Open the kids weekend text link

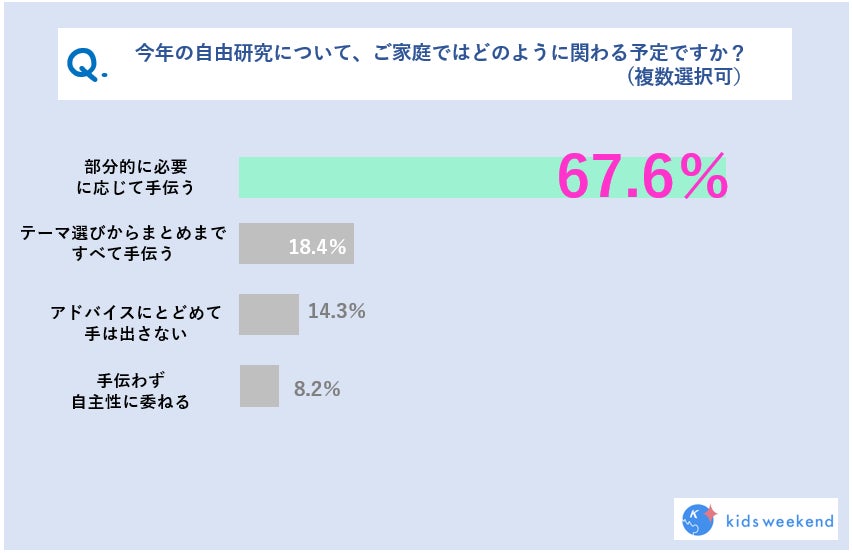coord(776,520)
